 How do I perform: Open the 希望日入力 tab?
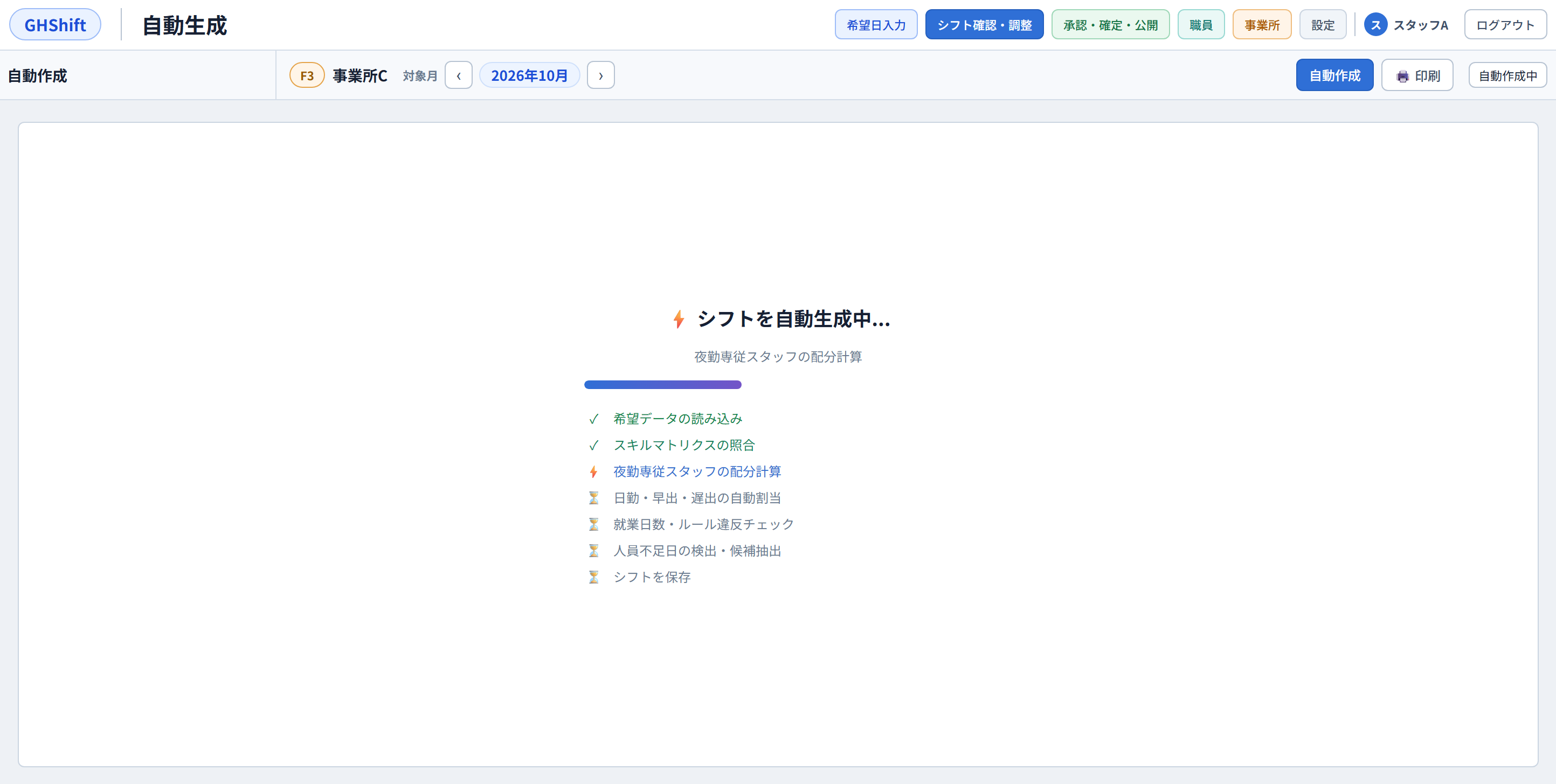(x=876, y=25)
